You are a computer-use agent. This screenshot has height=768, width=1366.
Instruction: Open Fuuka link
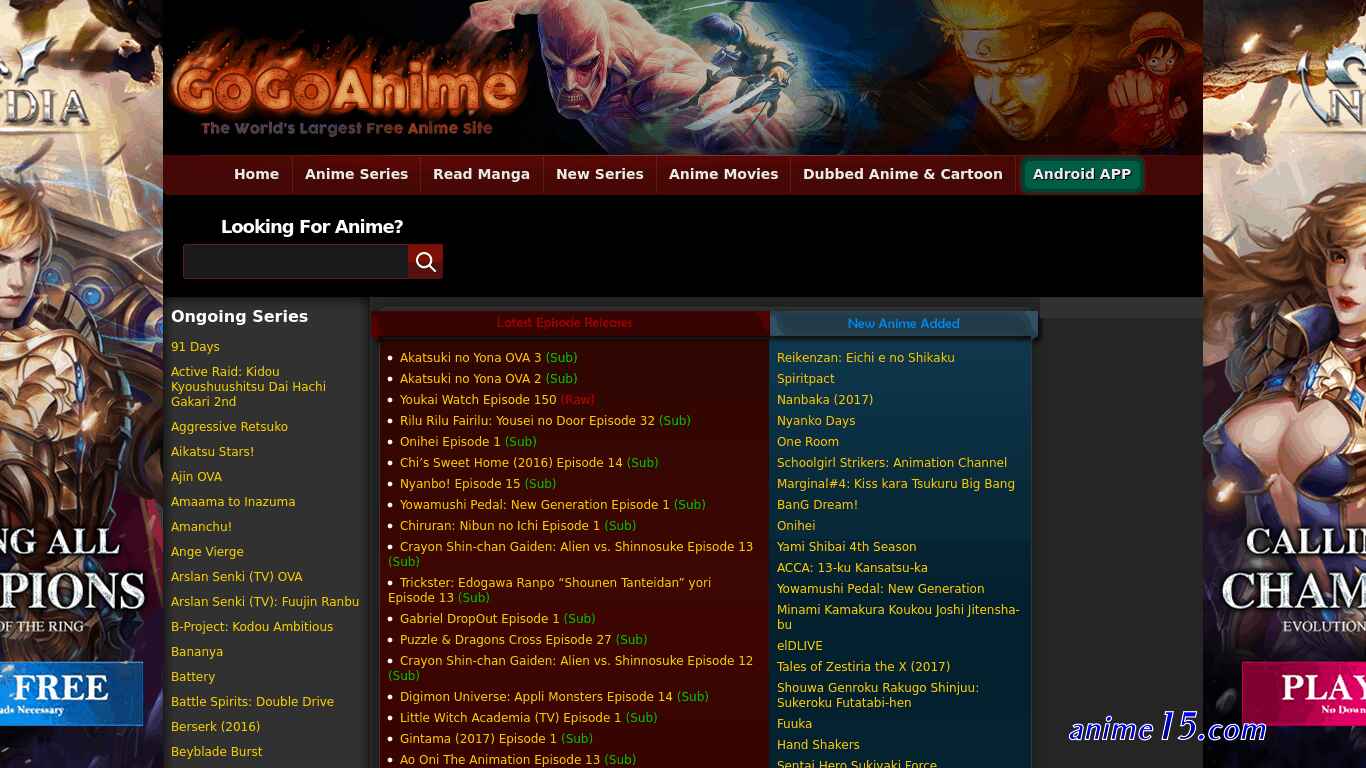pos(794,723)
